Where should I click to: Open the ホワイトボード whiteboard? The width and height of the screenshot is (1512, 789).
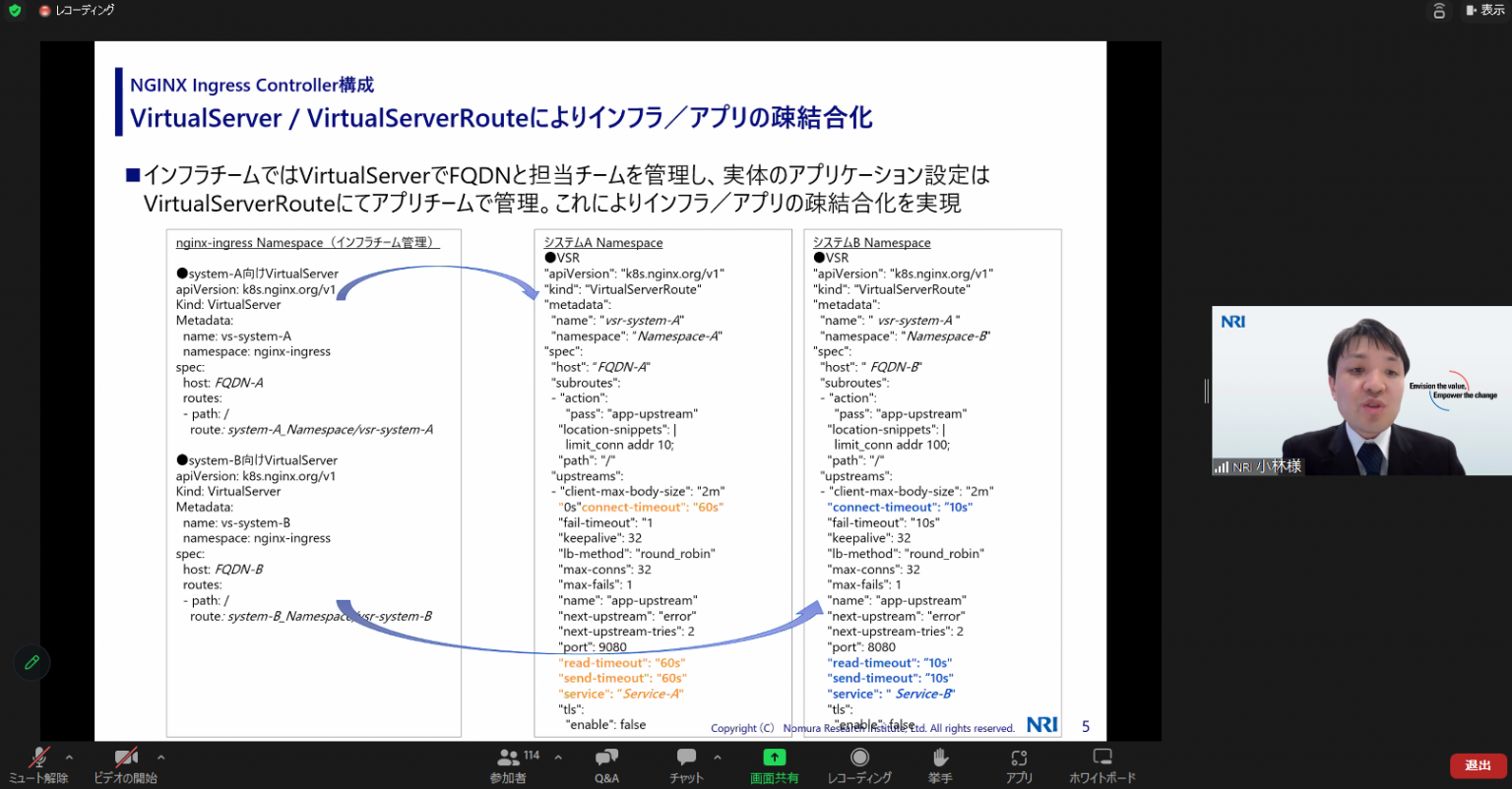(1102, 765)
